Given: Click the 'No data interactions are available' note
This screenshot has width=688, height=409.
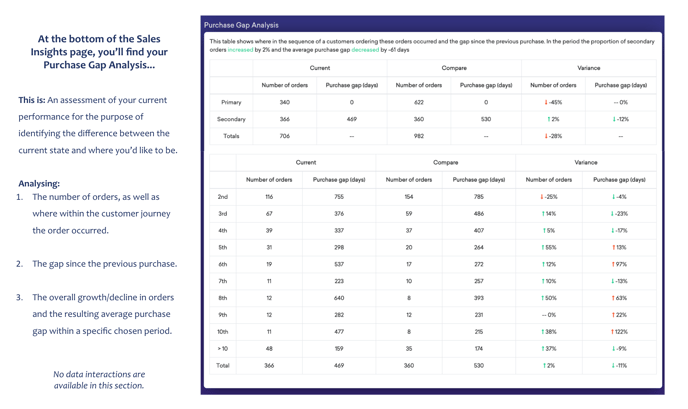Looking at the screenshot, I should pyautogui.click(x=98, y=380).
